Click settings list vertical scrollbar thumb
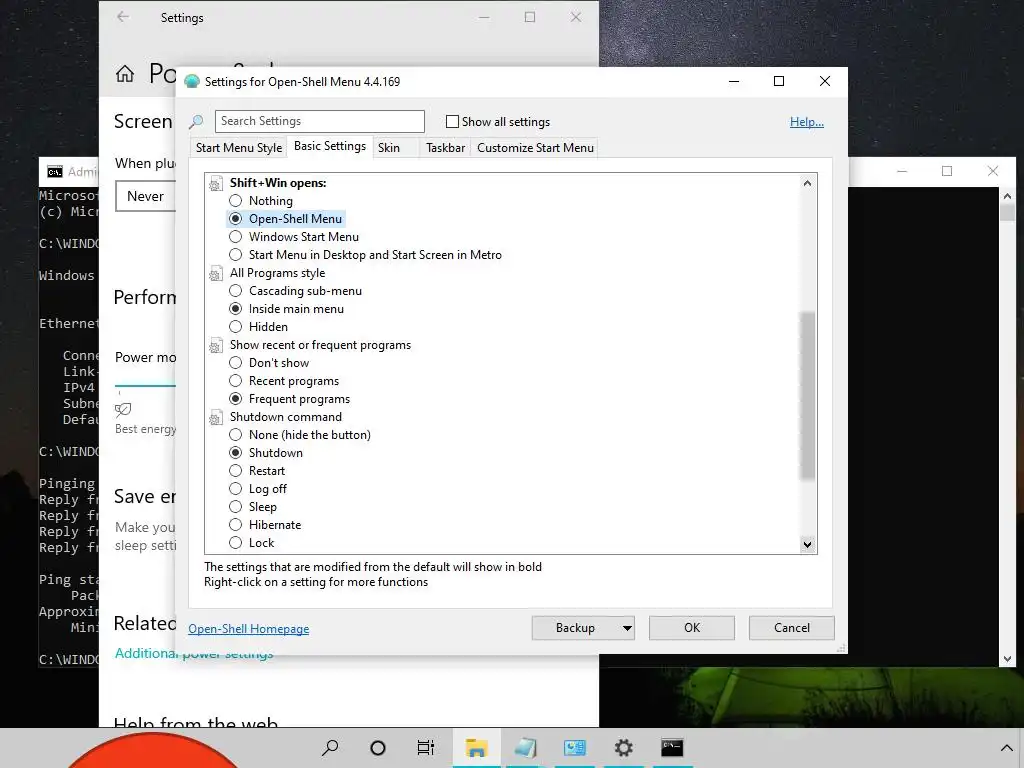Image resolution: width=1024 pixels, height=768 pixels. tap(808, 396)
